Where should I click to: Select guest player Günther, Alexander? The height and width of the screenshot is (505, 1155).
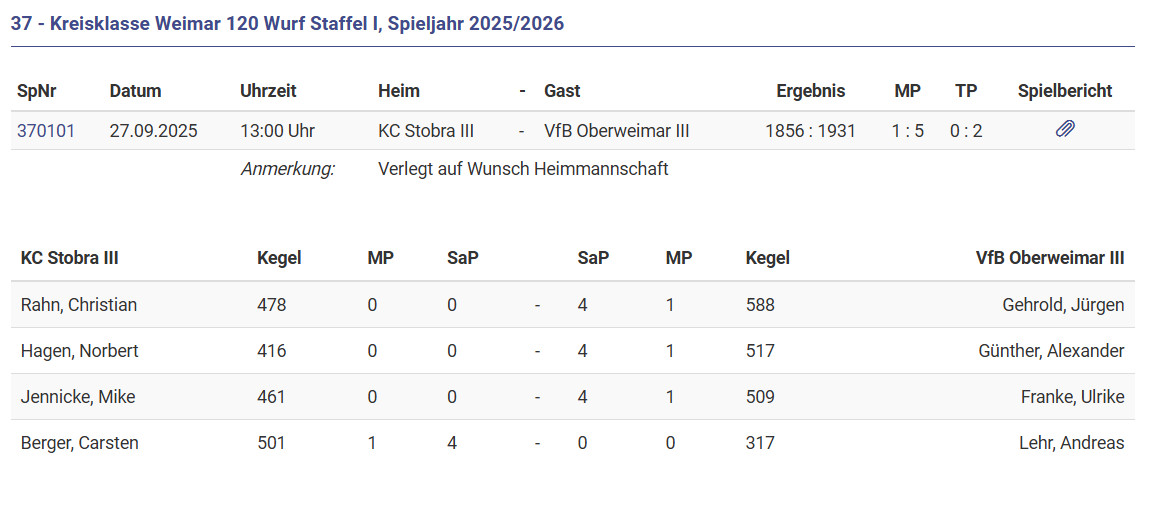click(x=1051, y=351)
